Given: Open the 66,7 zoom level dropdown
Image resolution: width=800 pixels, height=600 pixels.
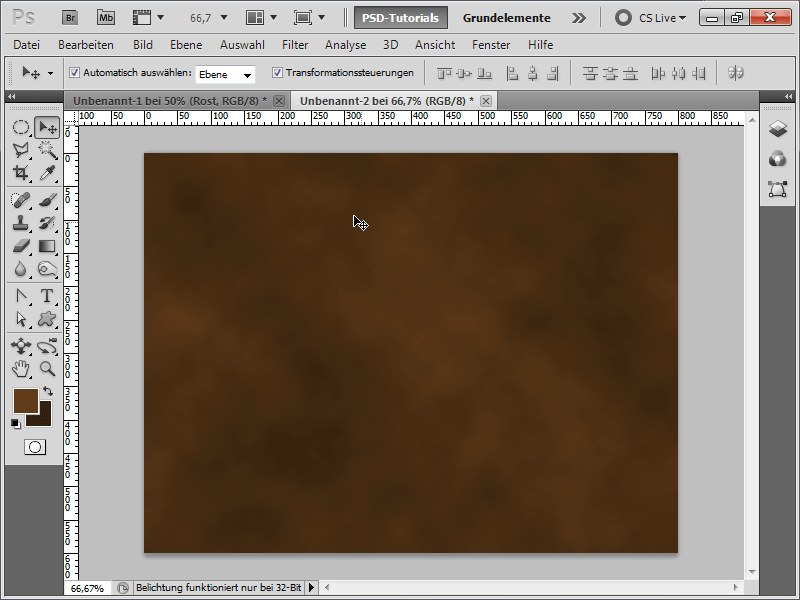Looking at the screenshot, I should [x=223, y=18].
